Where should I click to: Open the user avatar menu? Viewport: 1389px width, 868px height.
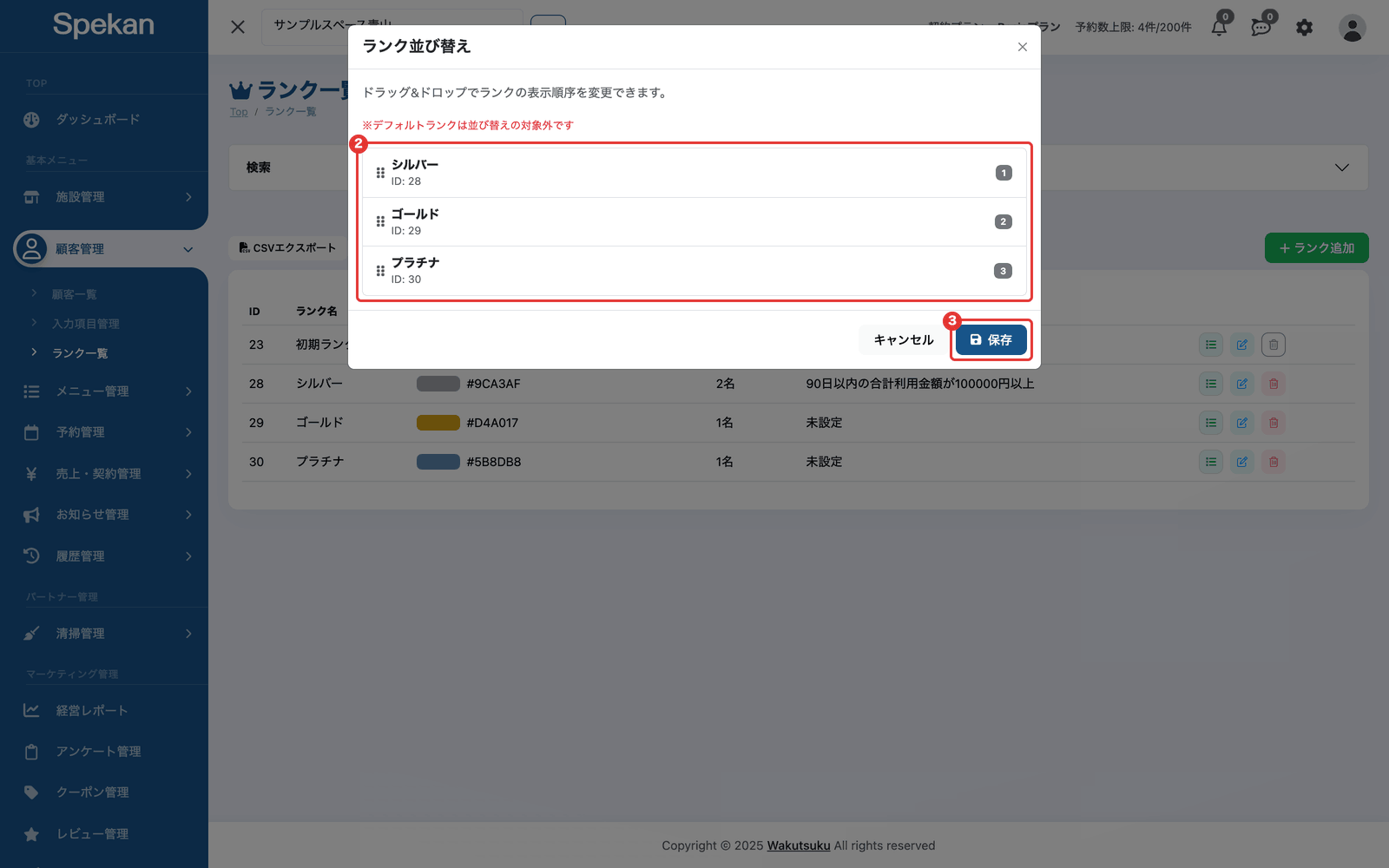point(1353,28)
